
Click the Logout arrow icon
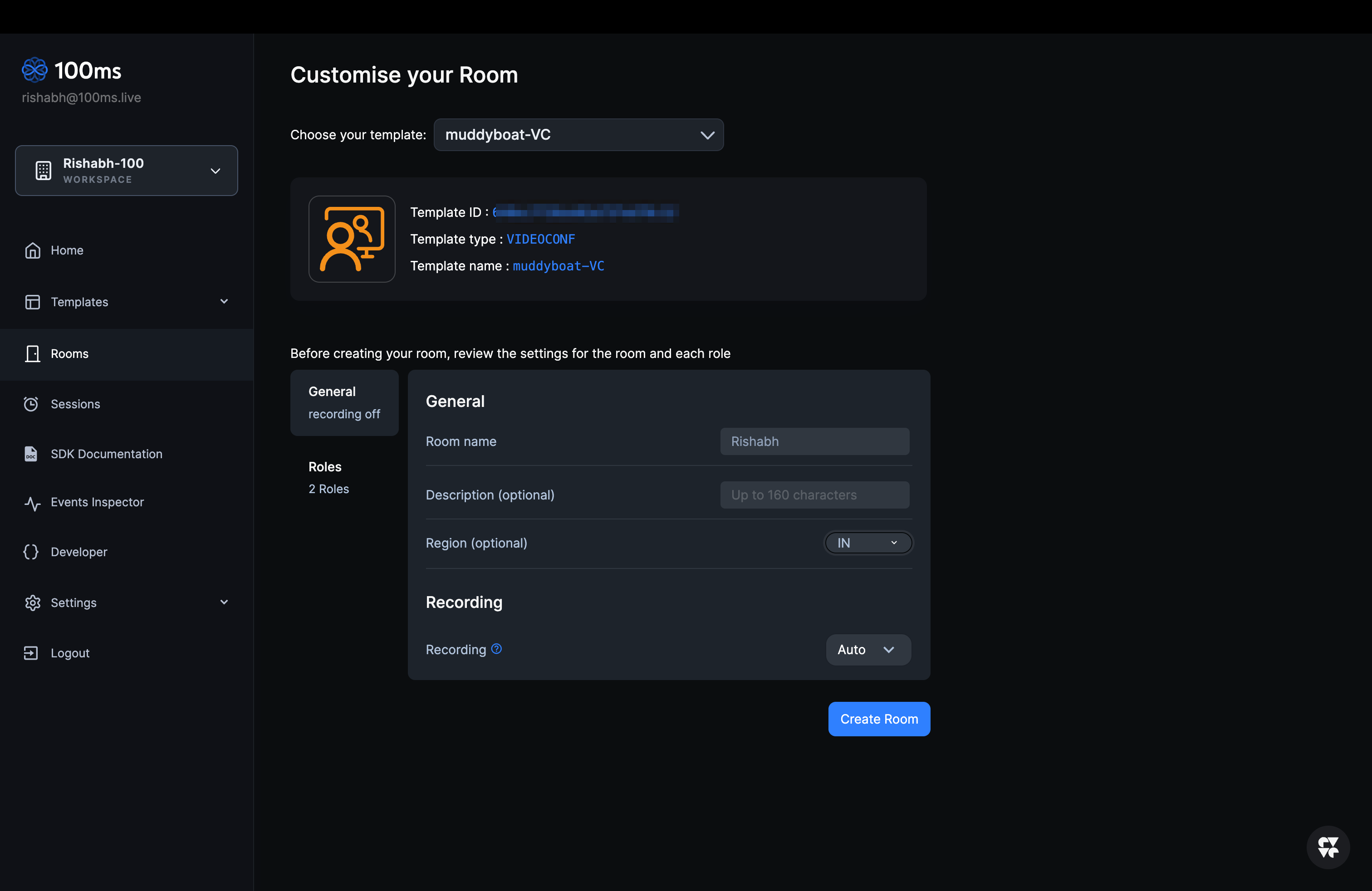[31, 653]
